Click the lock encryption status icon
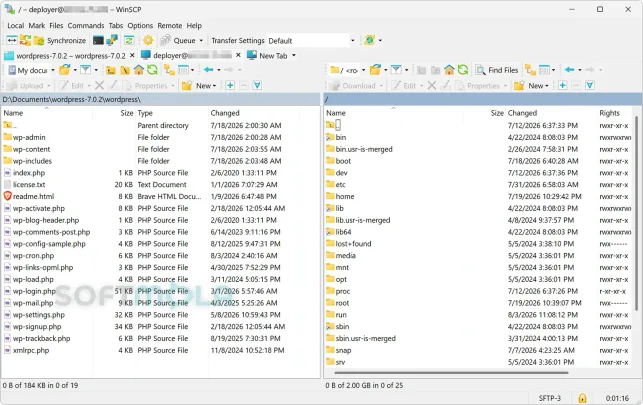This screenshot has height=405, width=643. (x=582, y=398)
